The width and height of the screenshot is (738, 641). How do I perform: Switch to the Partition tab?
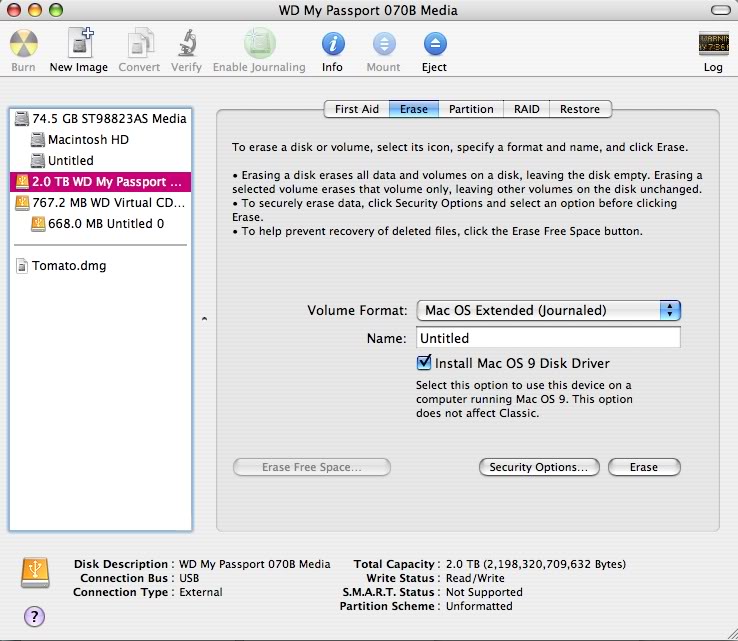coord(471,109)
